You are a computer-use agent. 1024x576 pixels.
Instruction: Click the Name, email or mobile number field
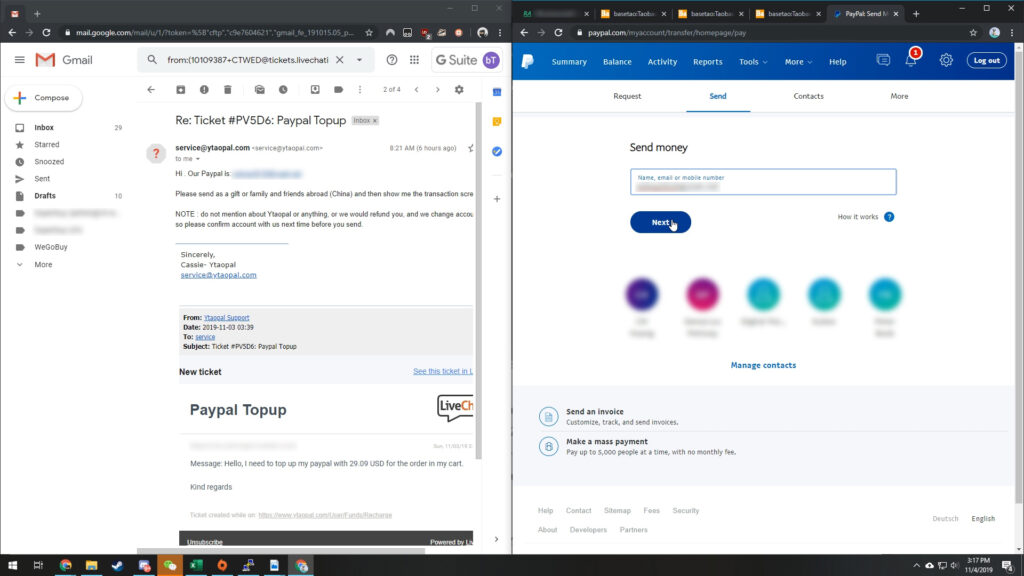coord(763,182)
